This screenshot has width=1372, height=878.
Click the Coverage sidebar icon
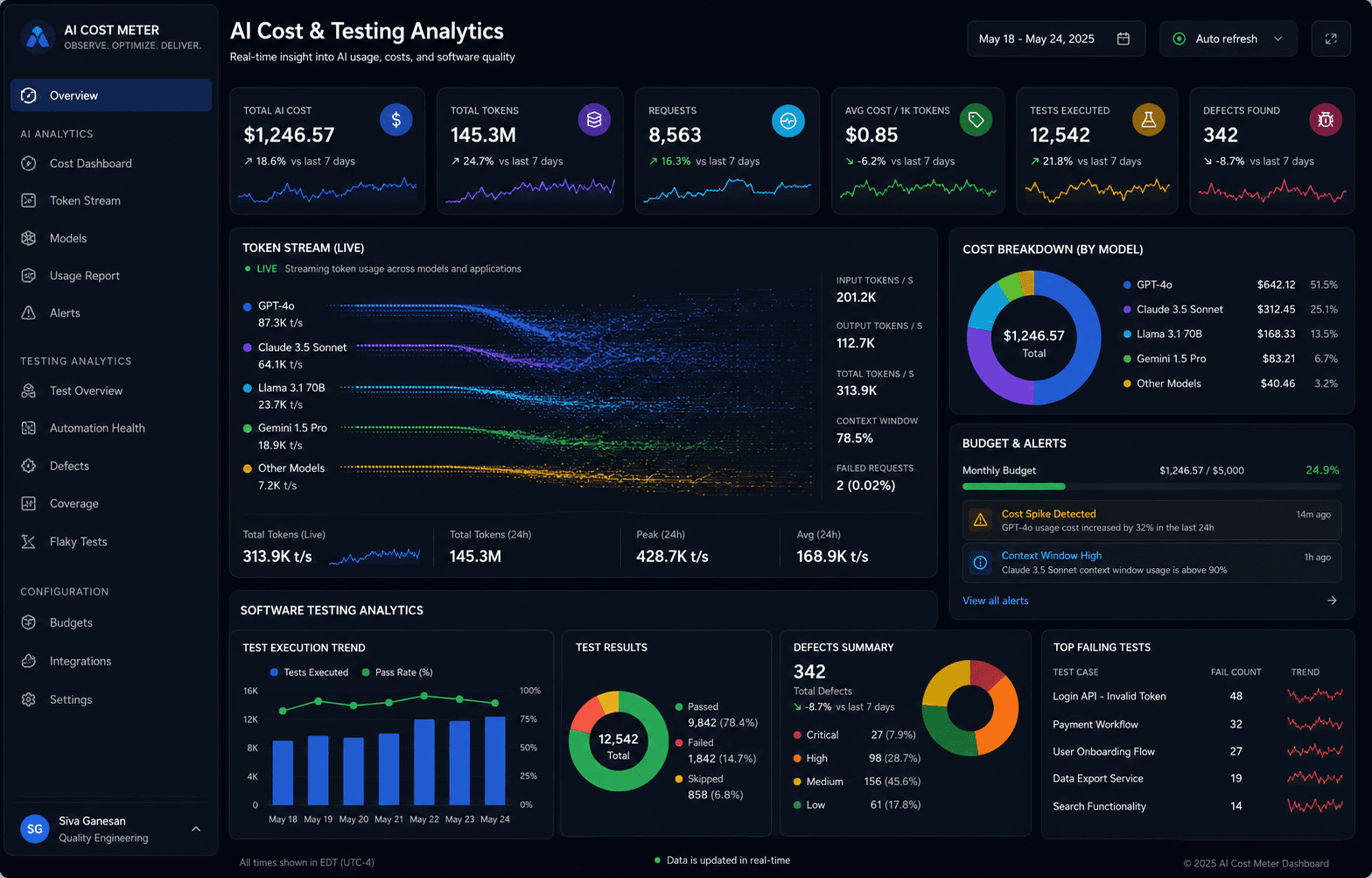(x=29, y=503)
